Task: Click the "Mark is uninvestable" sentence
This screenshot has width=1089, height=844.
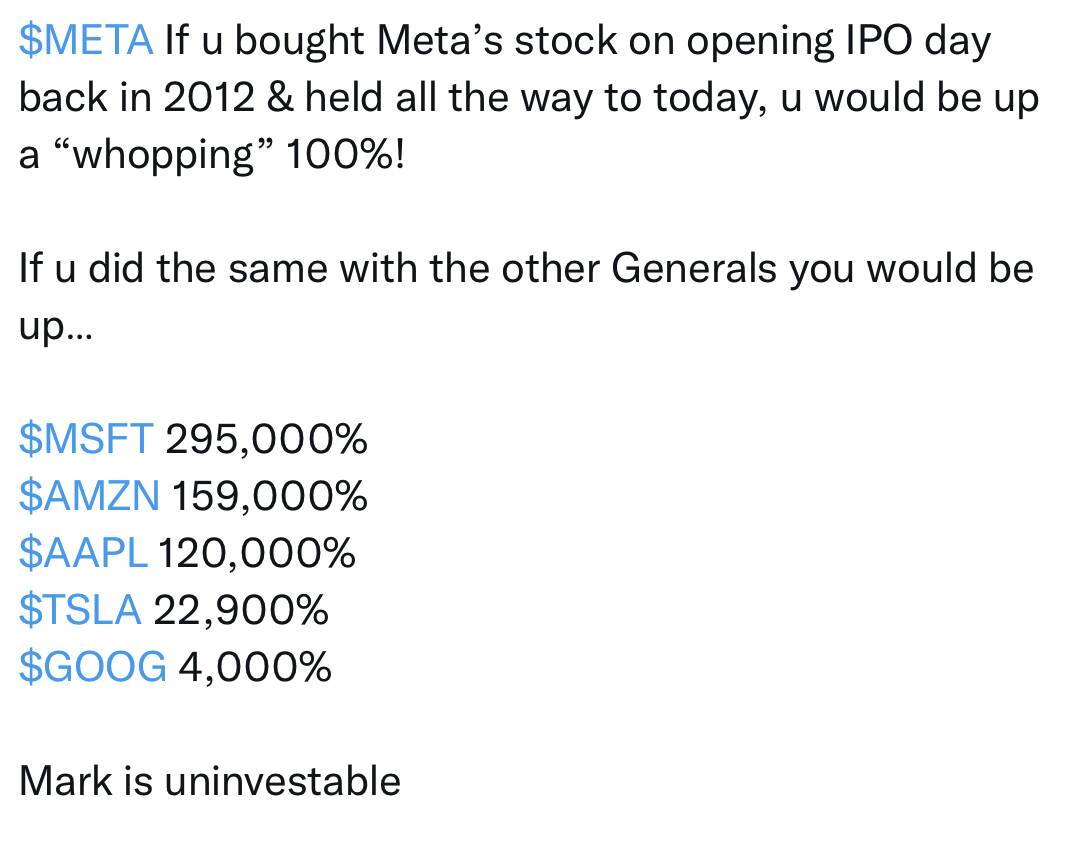Action: (x=210, y=781)
